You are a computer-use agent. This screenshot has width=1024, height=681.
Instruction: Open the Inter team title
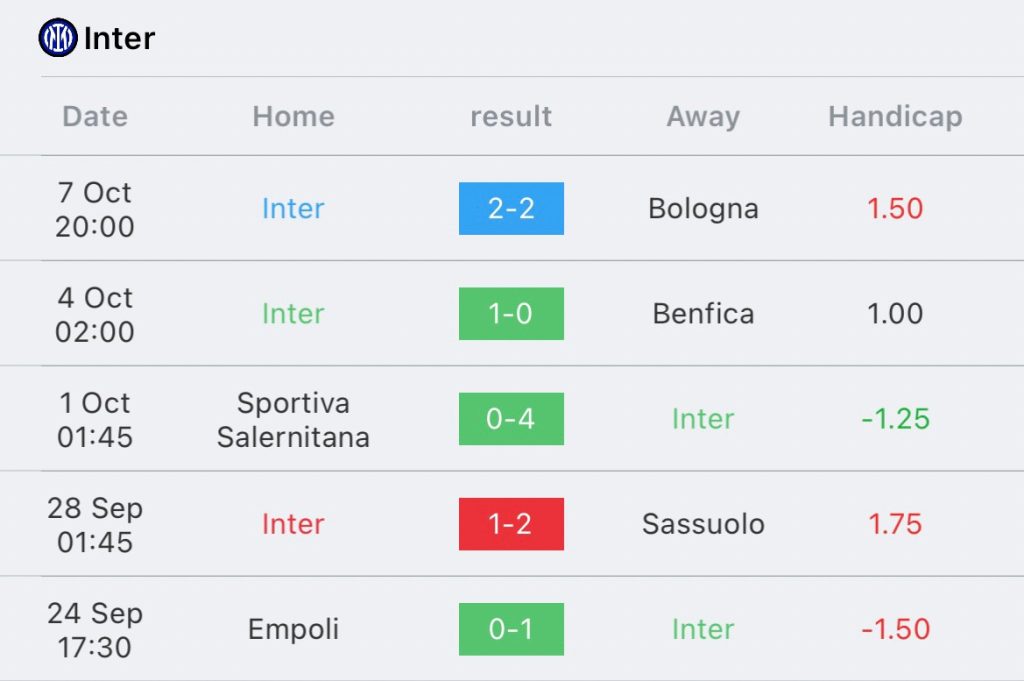(120, 38)
